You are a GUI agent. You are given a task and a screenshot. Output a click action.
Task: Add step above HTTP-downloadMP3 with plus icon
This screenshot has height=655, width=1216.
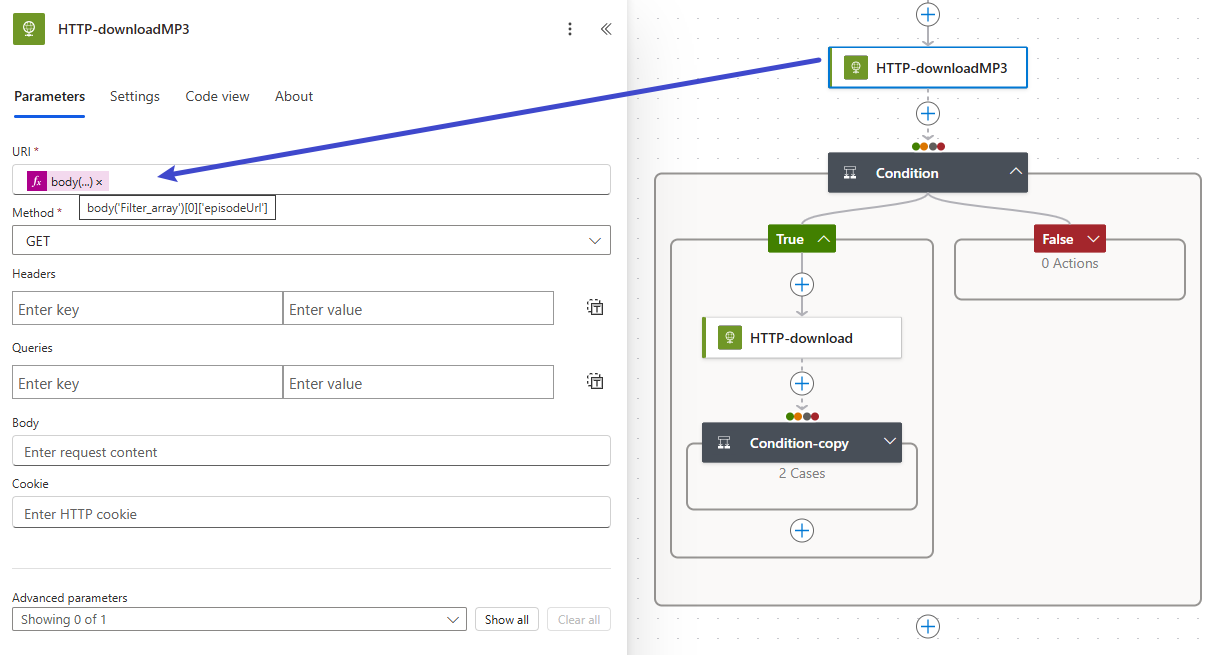(928, 14)
